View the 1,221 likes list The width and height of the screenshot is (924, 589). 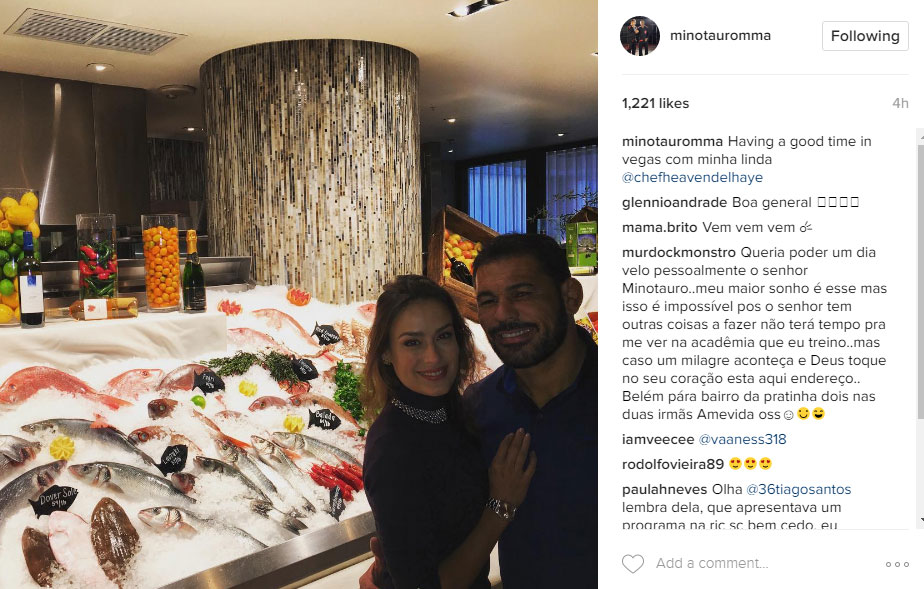tap(655, 103)
